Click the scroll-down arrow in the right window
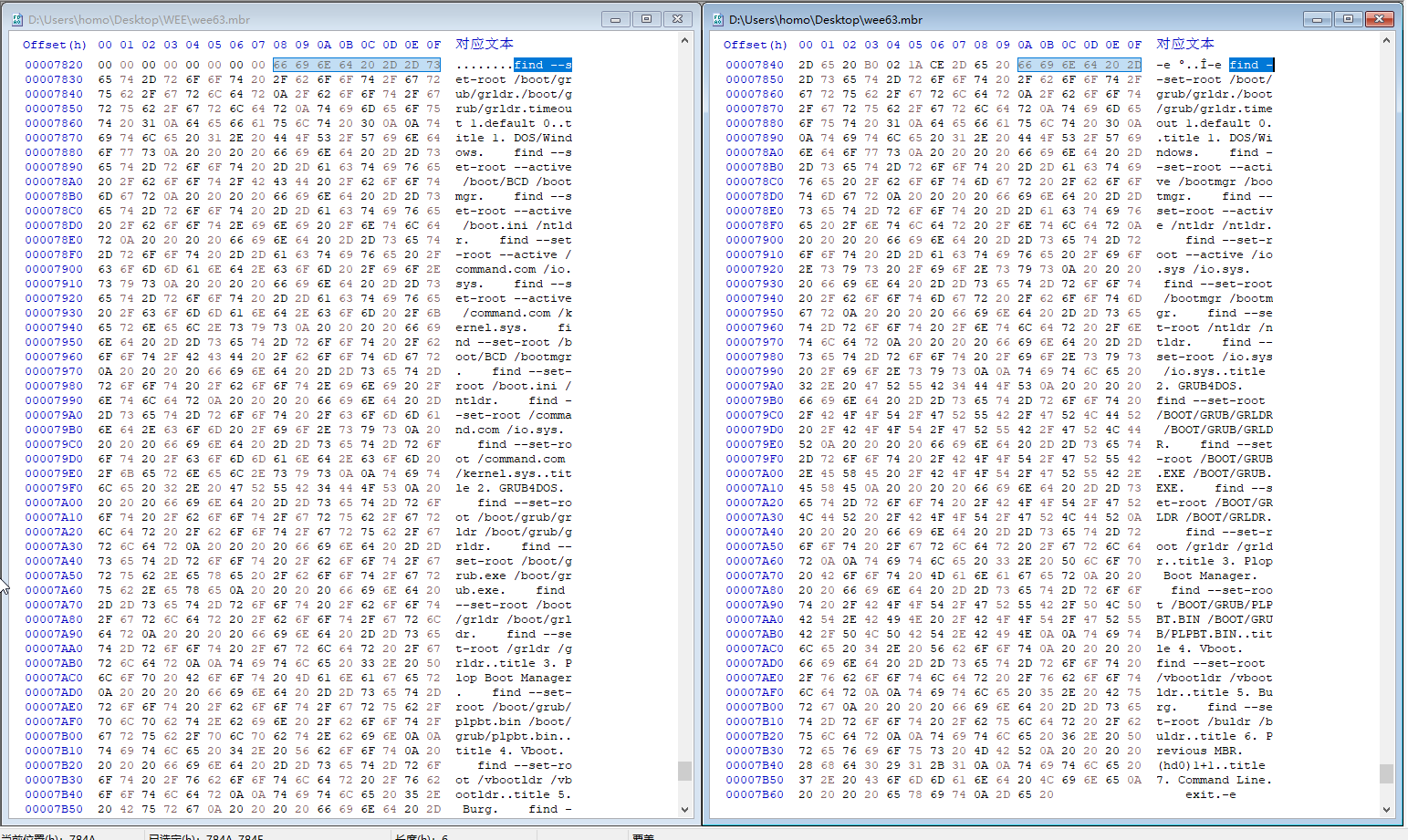1408x840 pixels. (x=1386, y=809)
